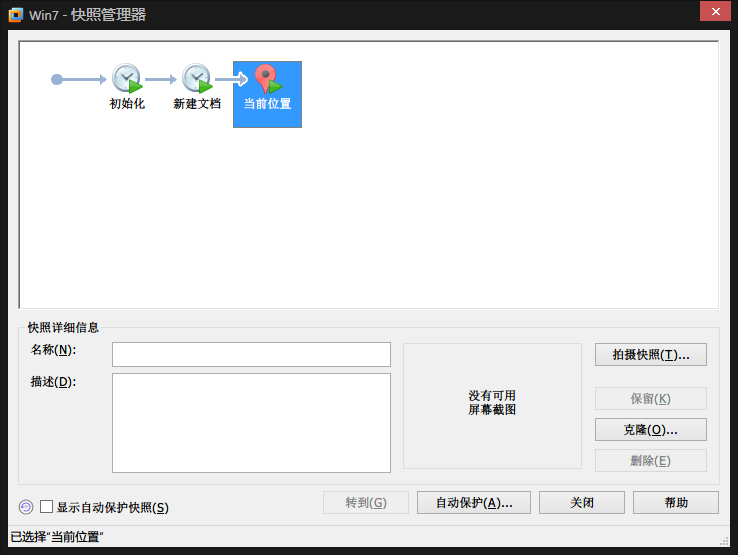Open the 克隆(O)... dialog button
The height and width of the screenshot is (555, 738).
[x=650, y=430]
